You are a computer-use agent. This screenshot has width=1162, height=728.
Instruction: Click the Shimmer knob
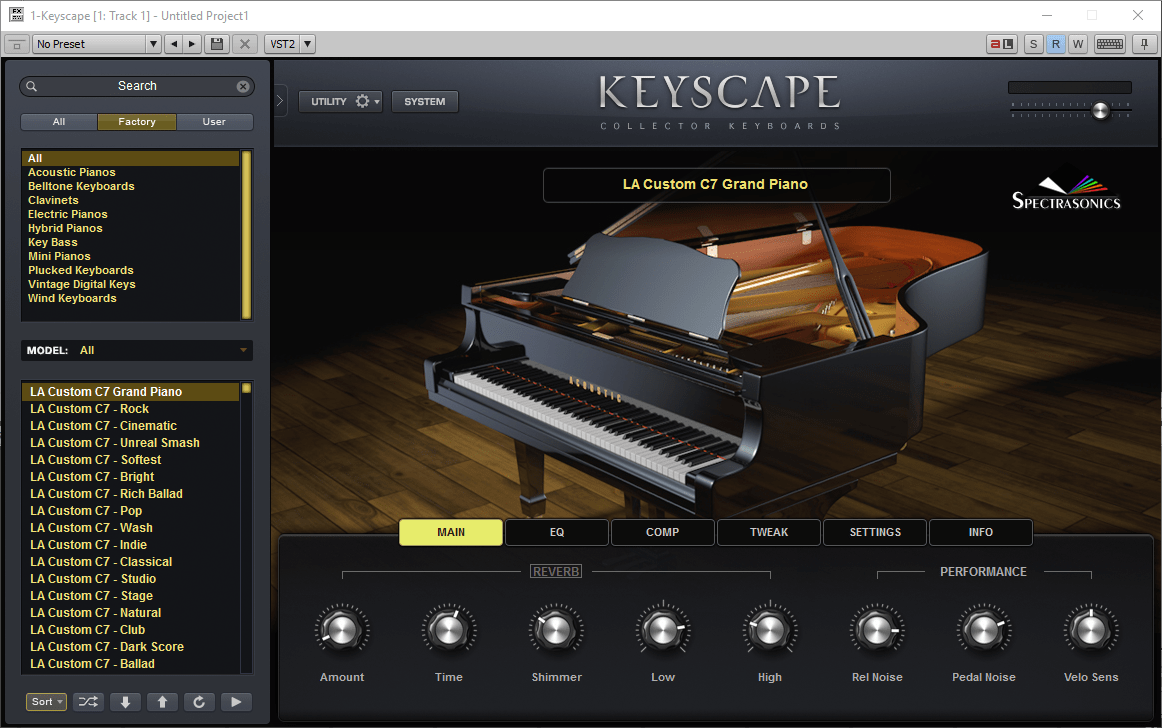coord(556,631)
